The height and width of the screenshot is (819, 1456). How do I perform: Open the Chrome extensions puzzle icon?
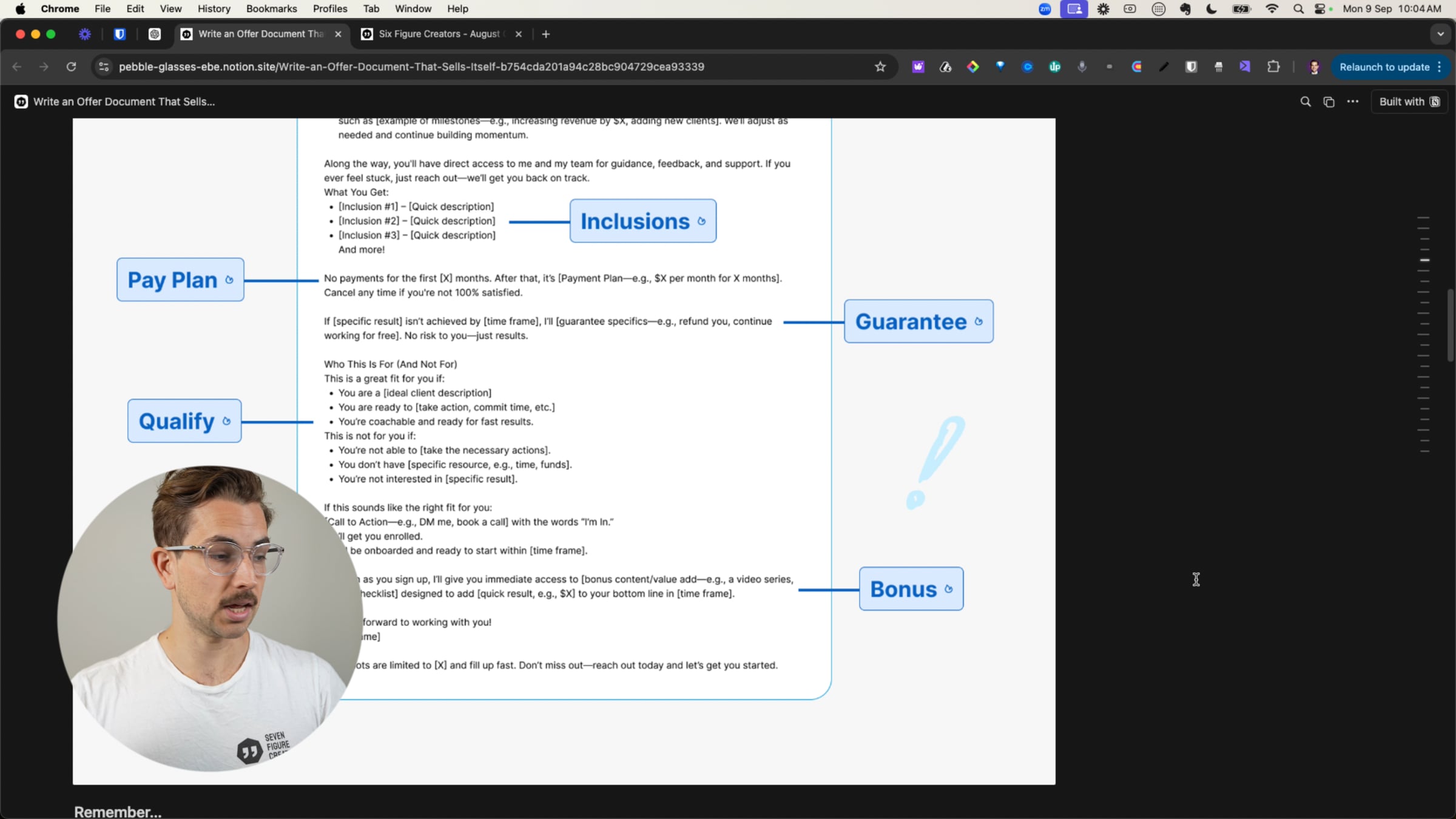pos(1273,67)
